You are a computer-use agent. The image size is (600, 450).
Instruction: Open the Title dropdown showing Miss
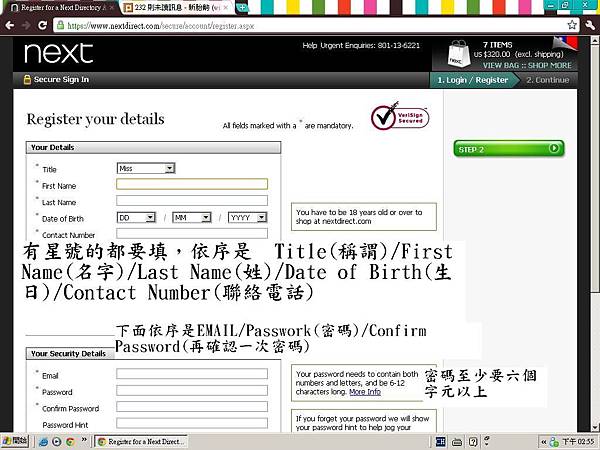coord(145,168)
